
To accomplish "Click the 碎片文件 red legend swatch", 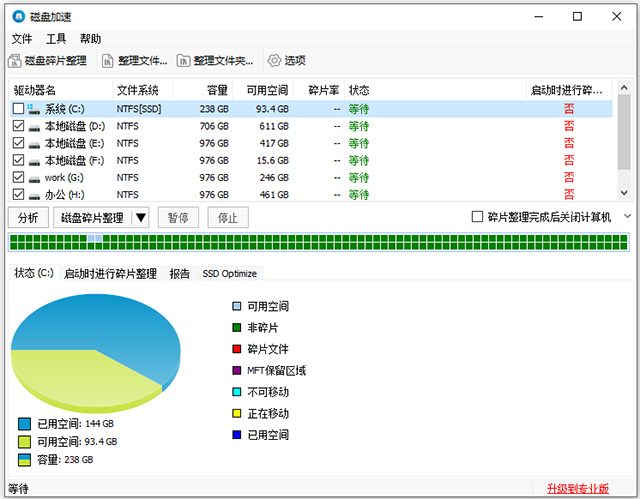I will coord(237,349).
